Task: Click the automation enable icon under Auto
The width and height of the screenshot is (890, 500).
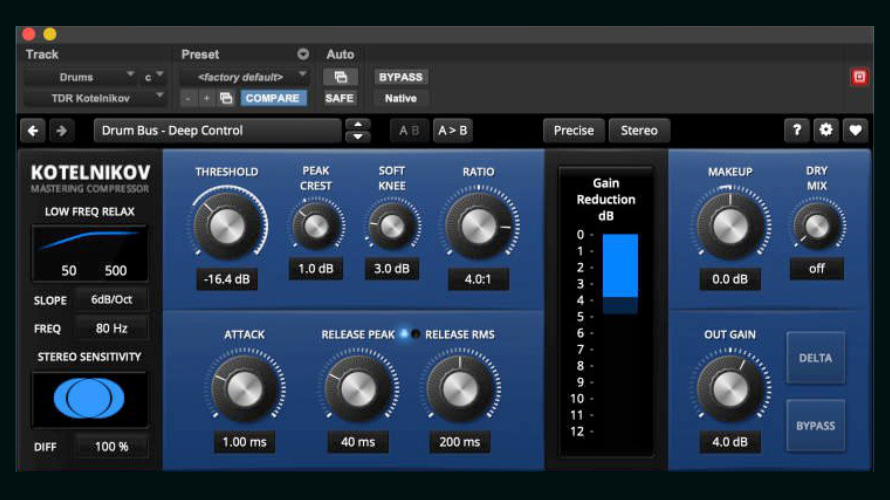Action: (340, 77)
